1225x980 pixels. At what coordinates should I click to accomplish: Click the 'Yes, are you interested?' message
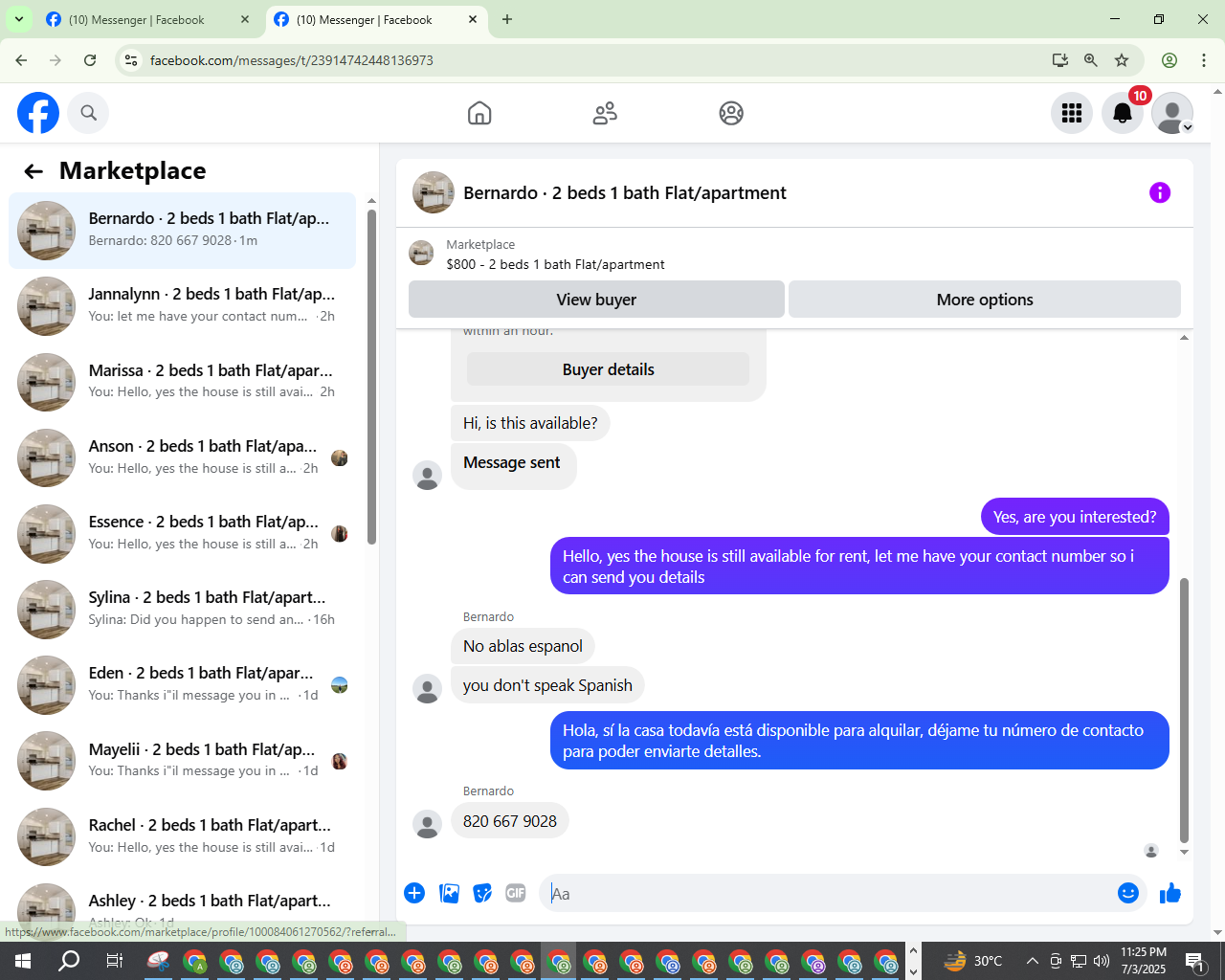coord(1075,517)
